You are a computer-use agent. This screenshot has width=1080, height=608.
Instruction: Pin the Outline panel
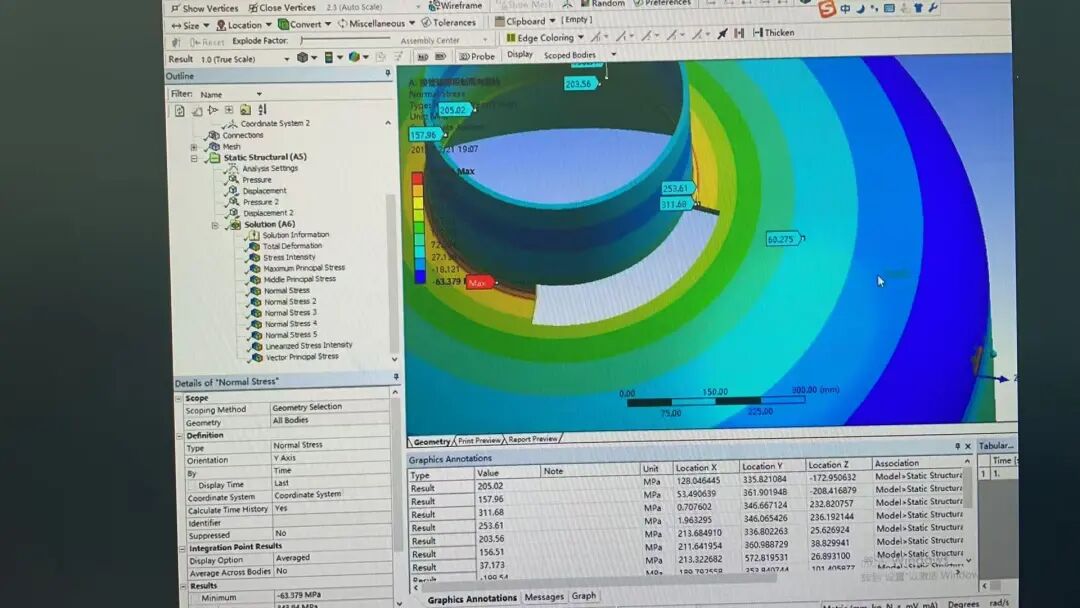388,73
